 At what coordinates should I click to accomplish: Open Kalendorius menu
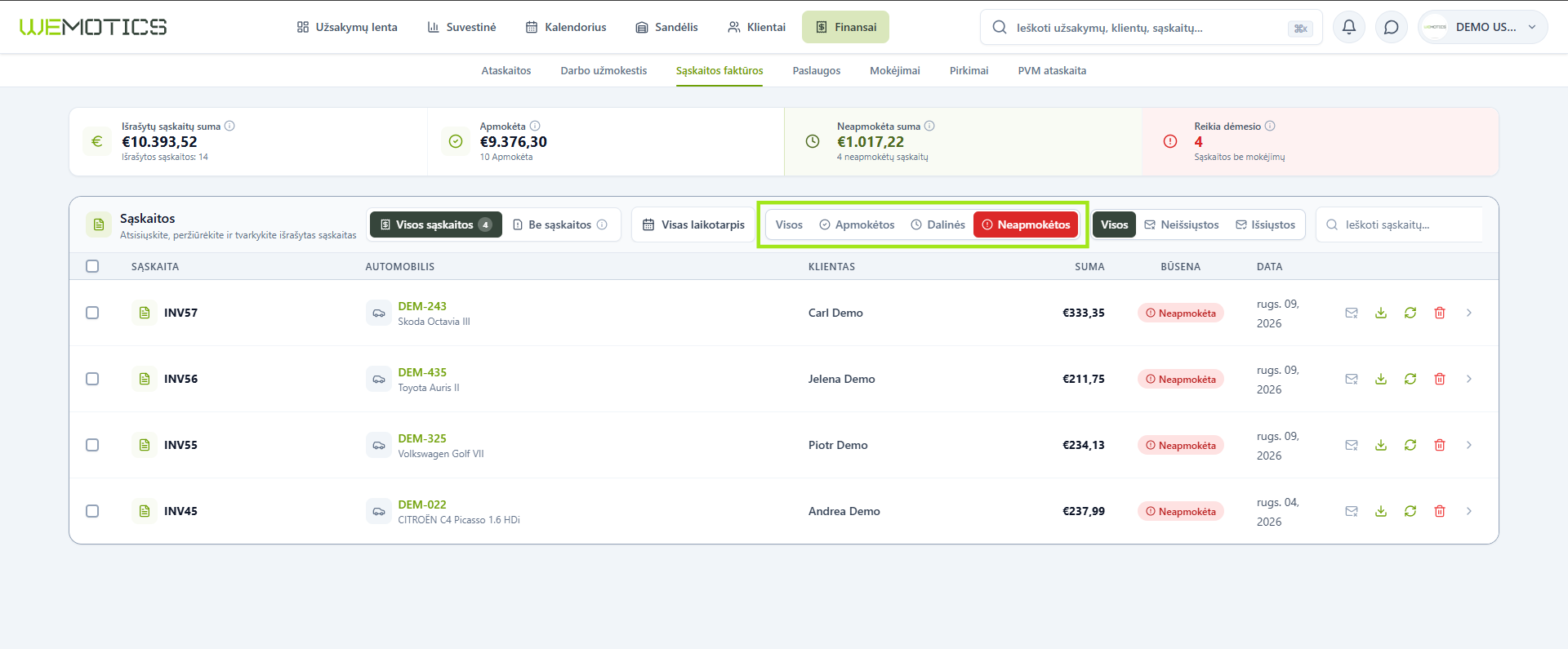tap(566, 27)
